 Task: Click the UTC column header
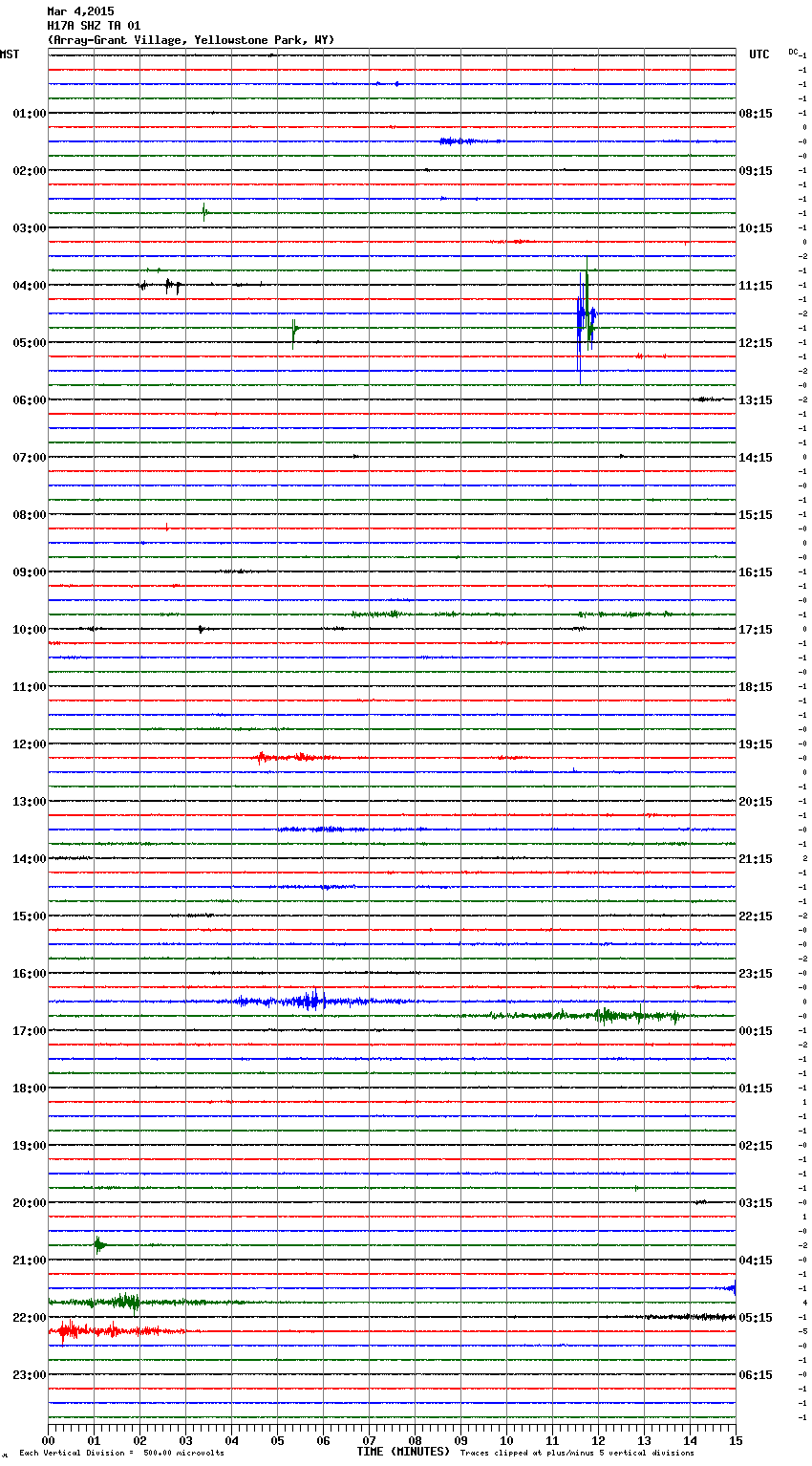(x=759, y=54)
